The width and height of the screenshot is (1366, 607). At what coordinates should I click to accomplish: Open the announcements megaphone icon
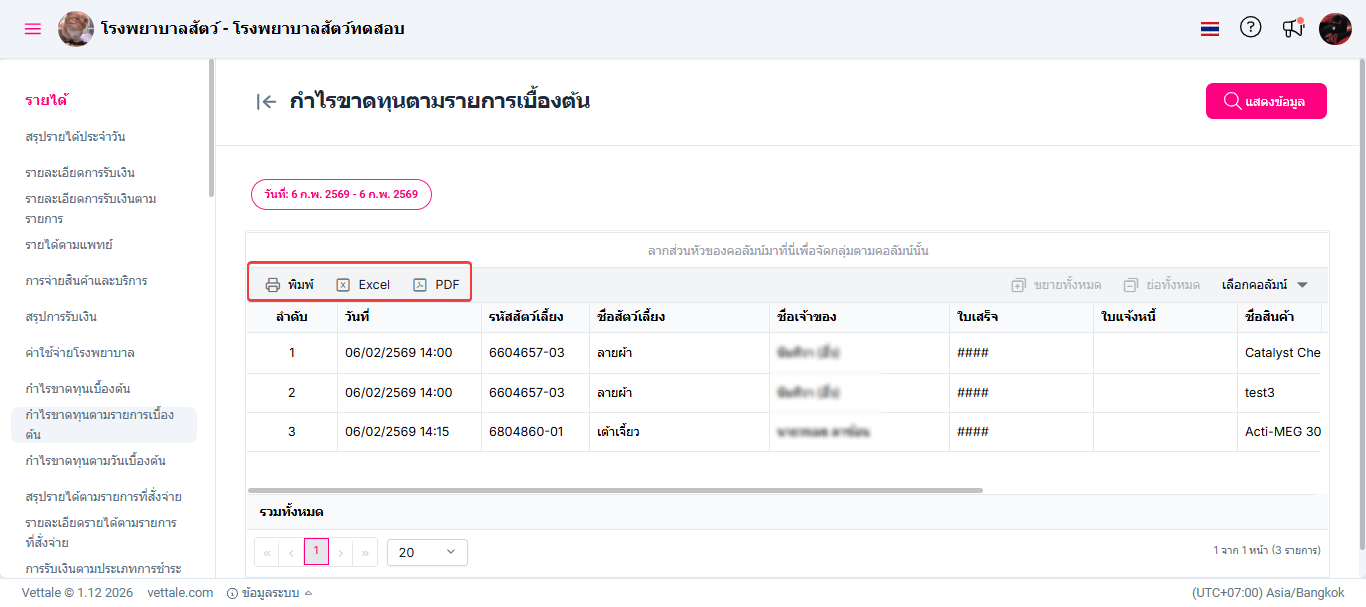[1293, 28]
